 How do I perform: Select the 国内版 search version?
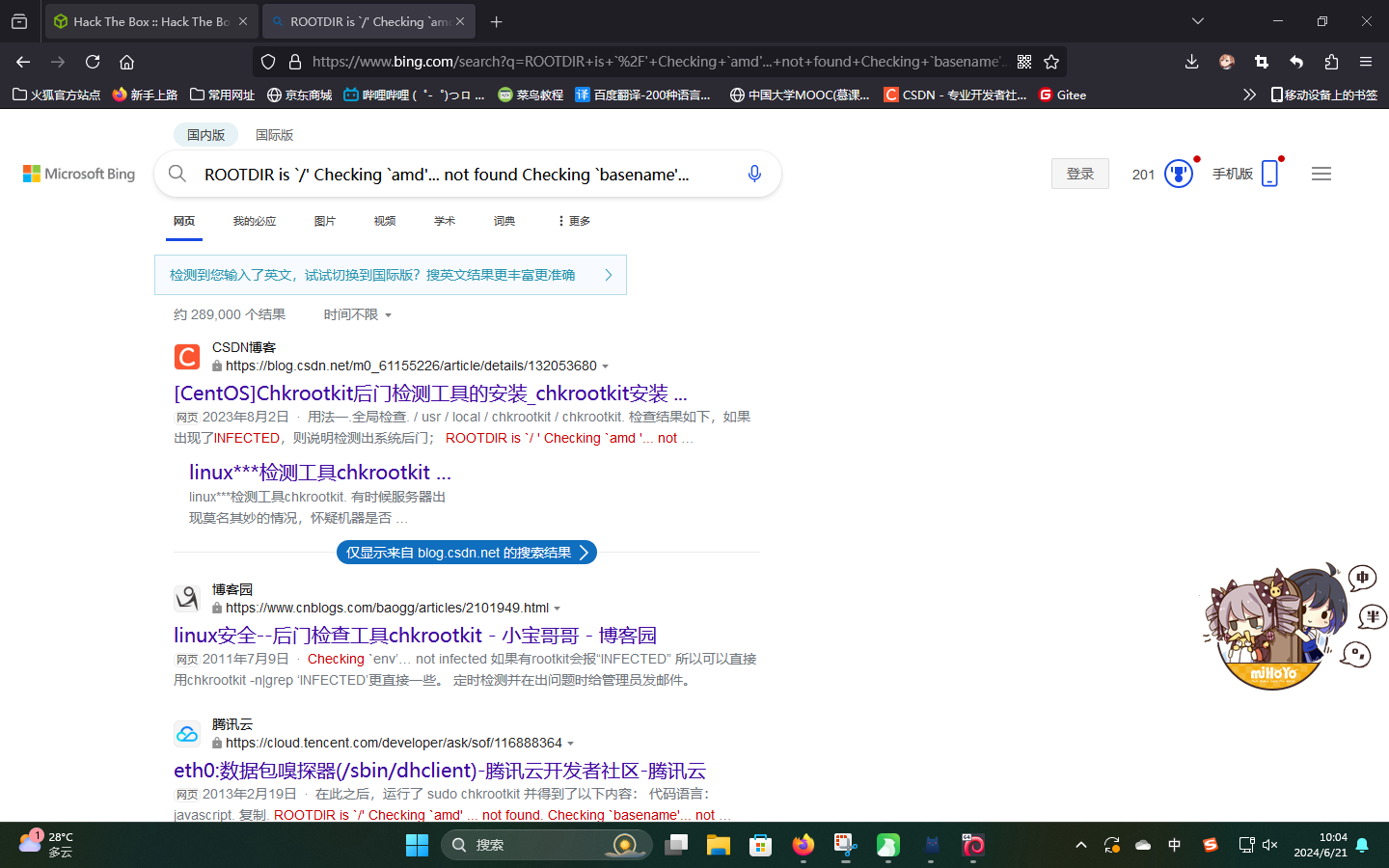coord(205,135)
